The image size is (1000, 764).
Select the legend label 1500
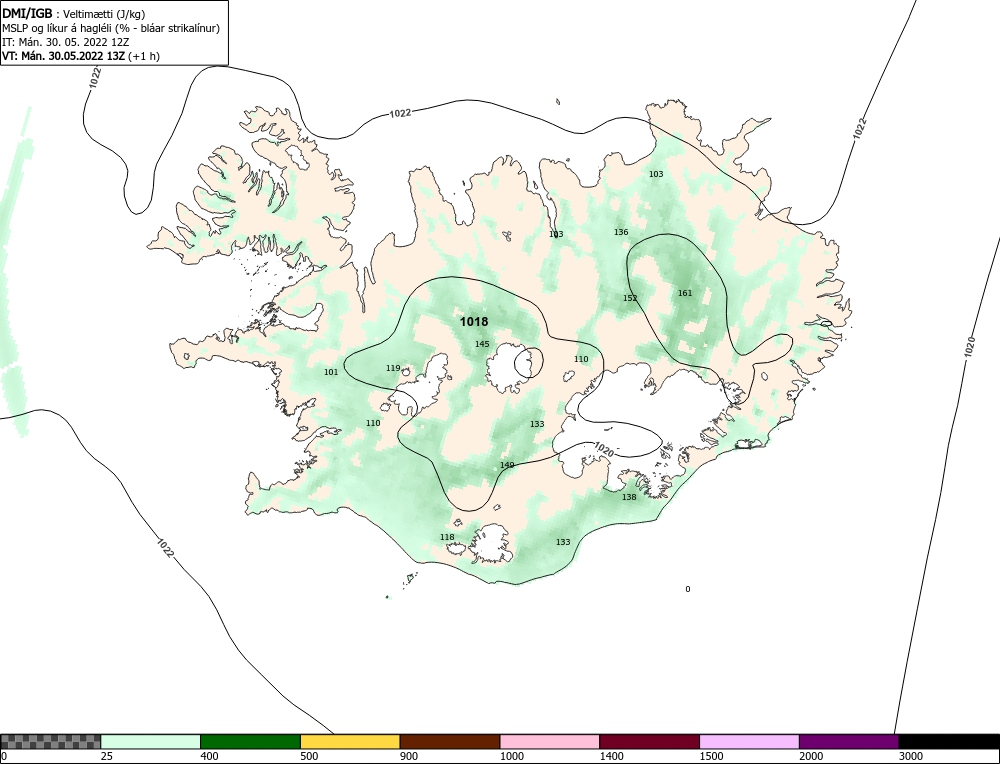point(711,756)
